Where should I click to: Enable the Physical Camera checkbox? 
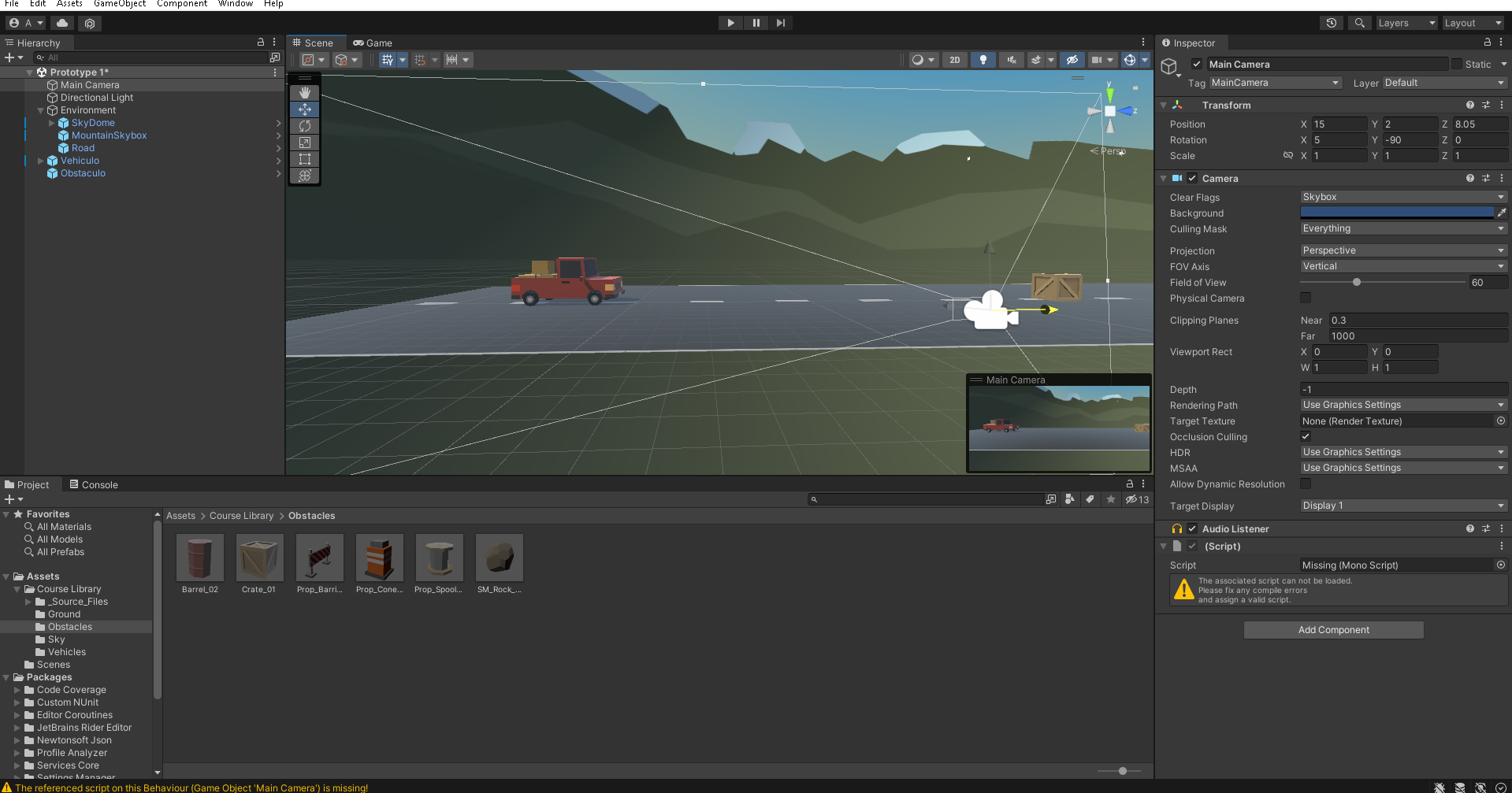[1306, 298]
